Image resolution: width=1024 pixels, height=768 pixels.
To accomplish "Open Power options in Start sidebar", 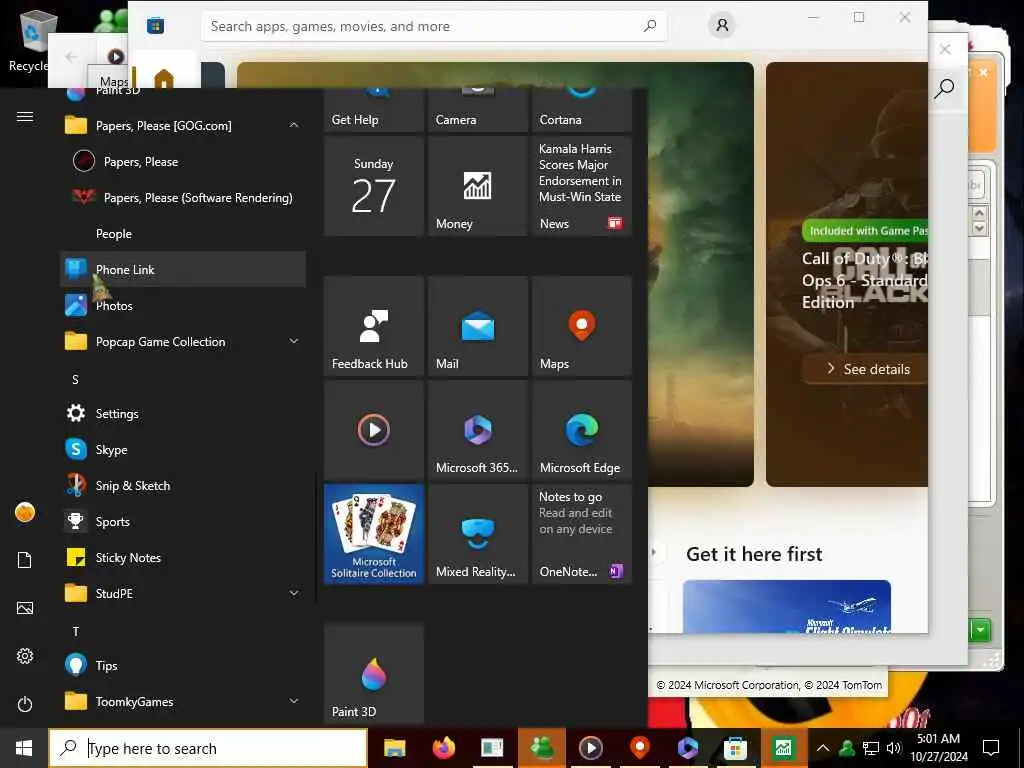I will pyautogui.click(x=25, y=704).
